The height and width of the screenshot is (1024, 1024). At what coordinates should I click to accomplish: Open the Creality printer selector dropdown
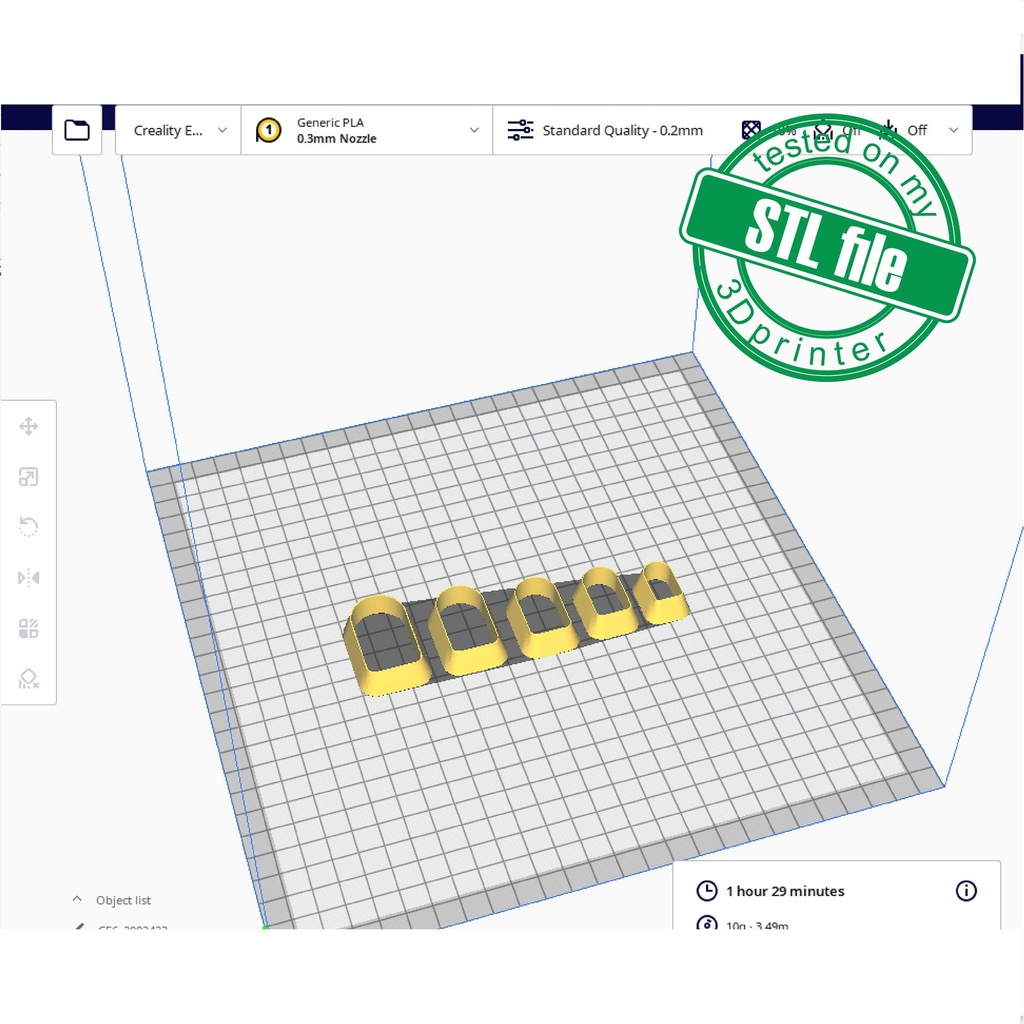click(179, 130)
